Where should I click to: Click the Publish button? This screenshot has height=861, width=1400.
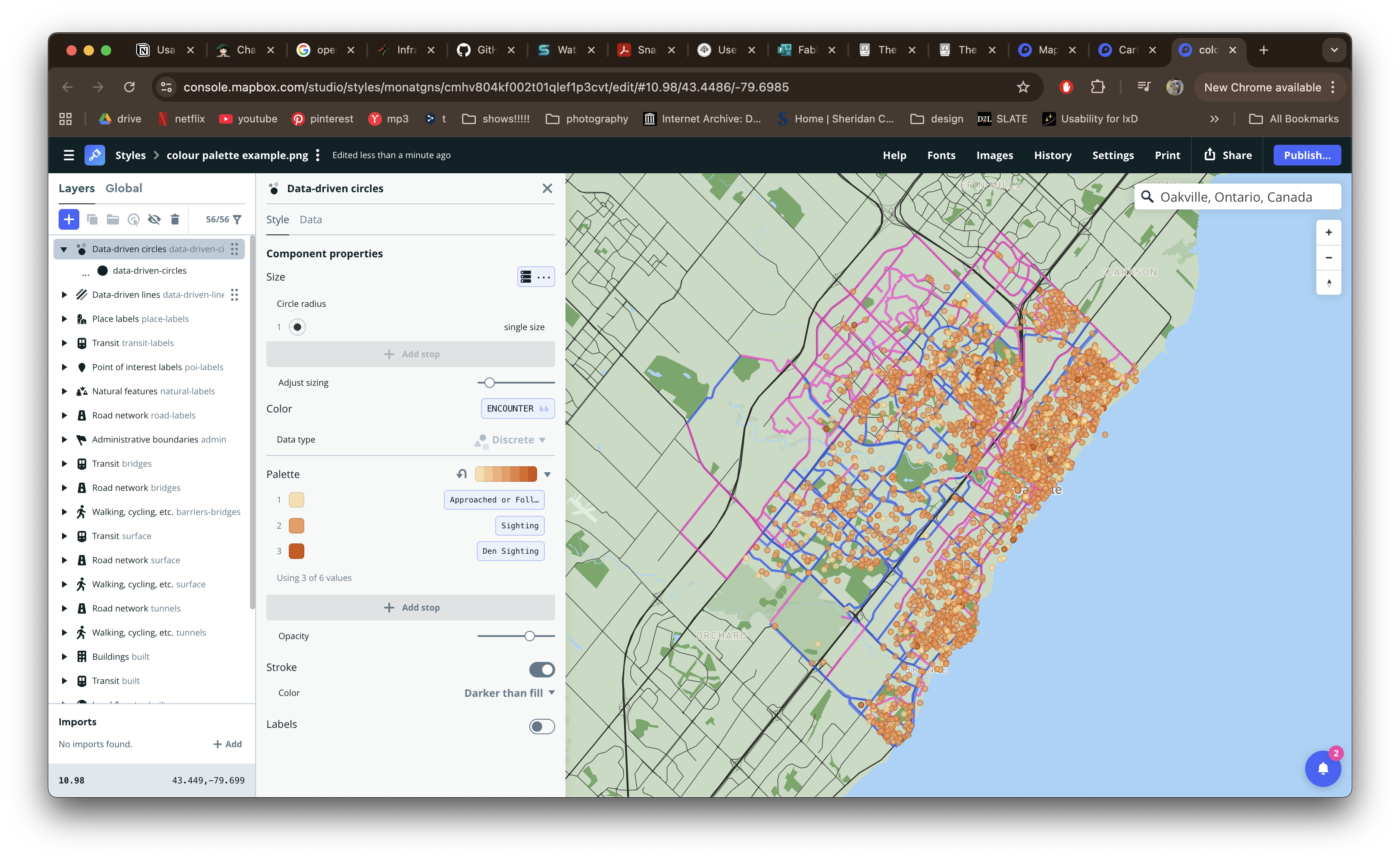(1306, 155)
